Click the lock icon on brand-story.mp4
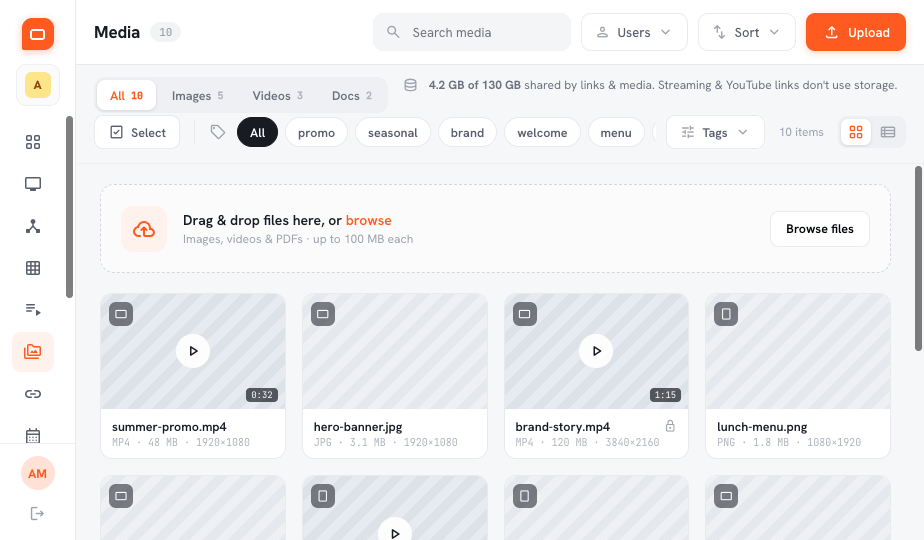Viewport: 924px width, 540px height. click(670, 426)
